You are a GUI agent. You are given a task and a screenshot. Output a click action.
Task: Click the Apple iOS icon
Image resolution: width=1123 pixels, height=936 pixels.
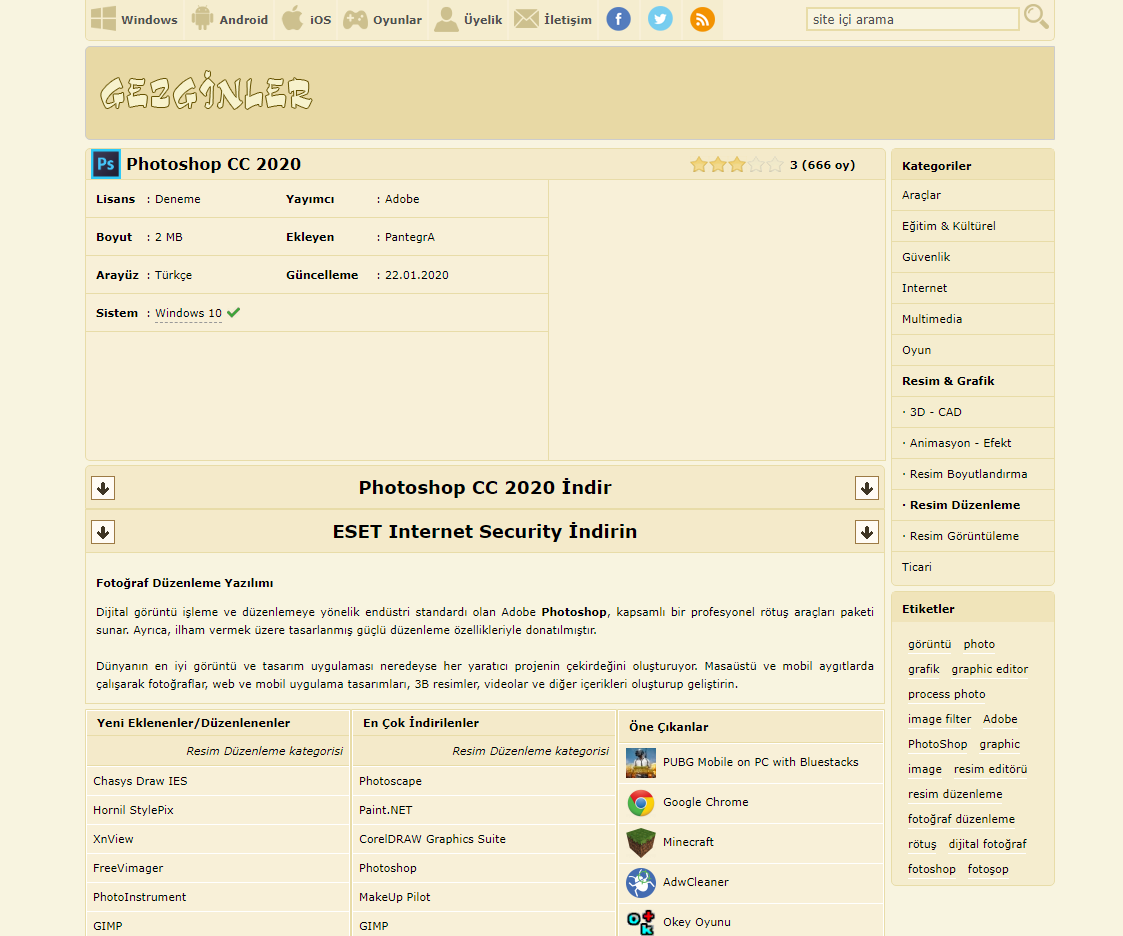[x=292, y=19]
